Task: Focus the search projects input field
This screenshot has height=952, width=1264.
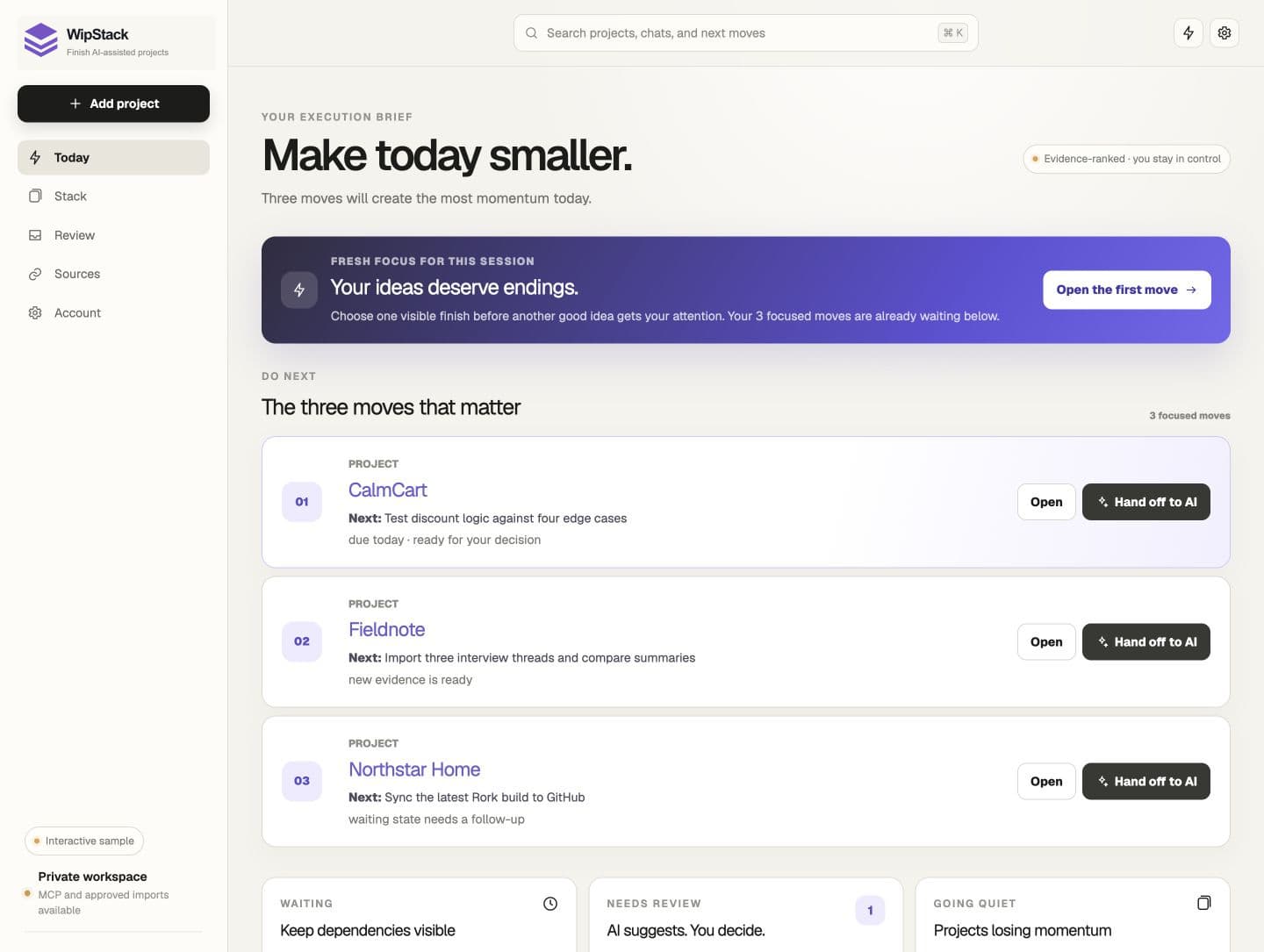Action: 745,33
